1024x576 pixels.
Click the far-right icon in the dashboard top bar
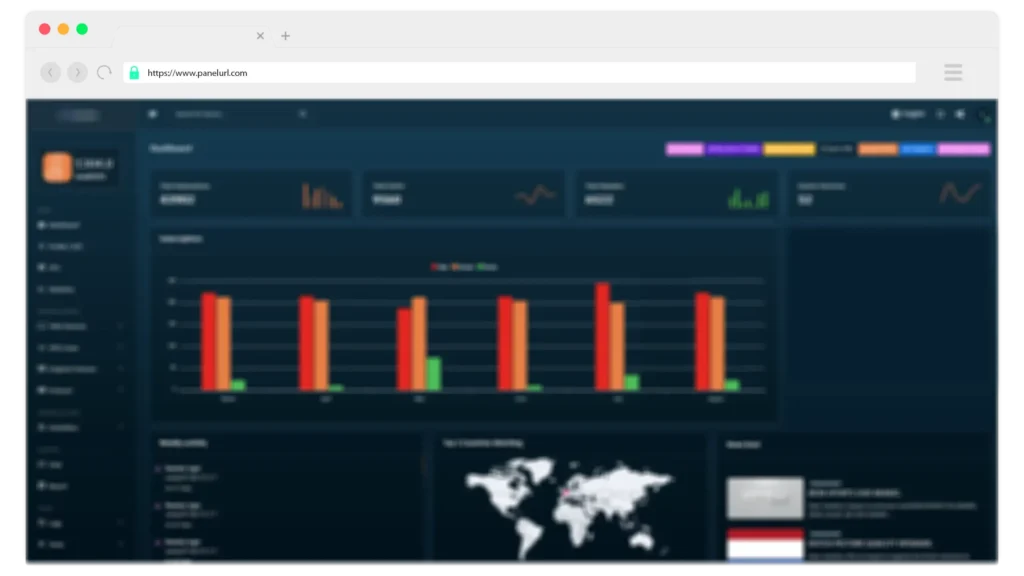984,115
